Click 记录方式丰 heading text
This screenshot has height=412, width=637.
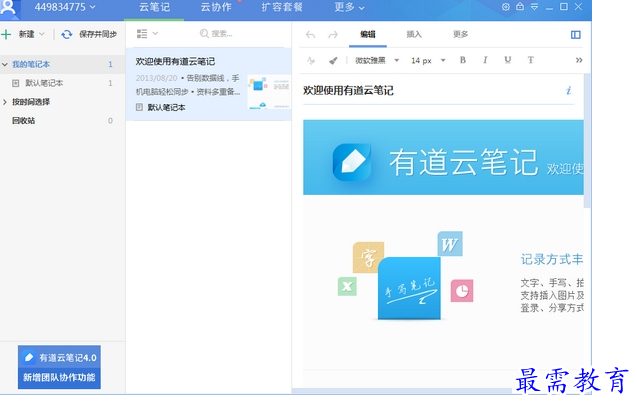(x=552, y=259)
